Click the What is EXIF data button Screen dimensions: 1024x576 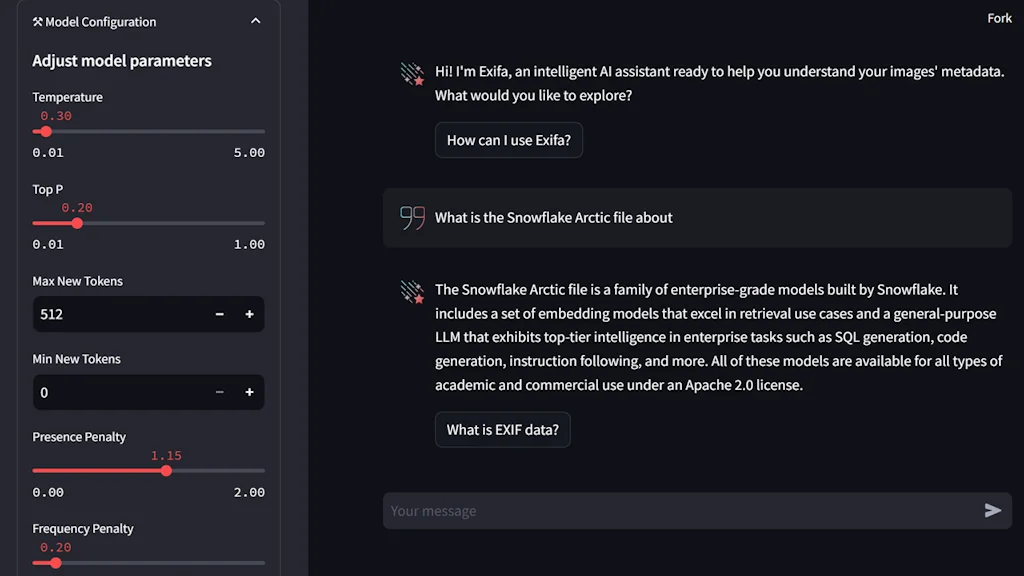click(502, 429)
